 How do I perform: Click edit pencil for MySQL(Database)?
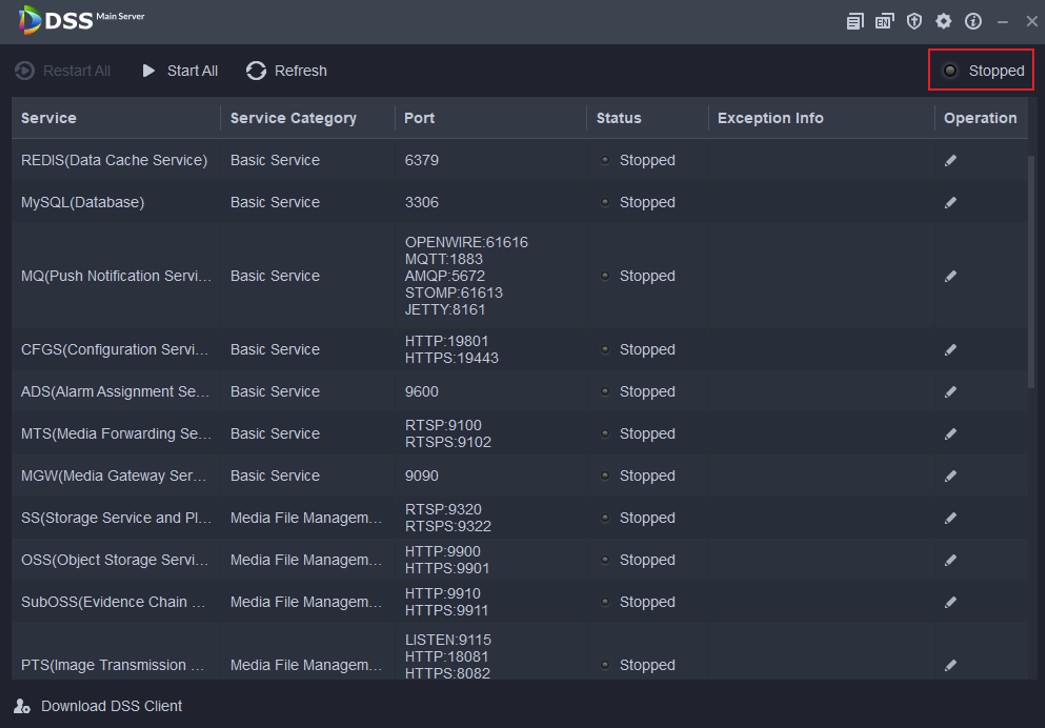(x=950, y=203)
